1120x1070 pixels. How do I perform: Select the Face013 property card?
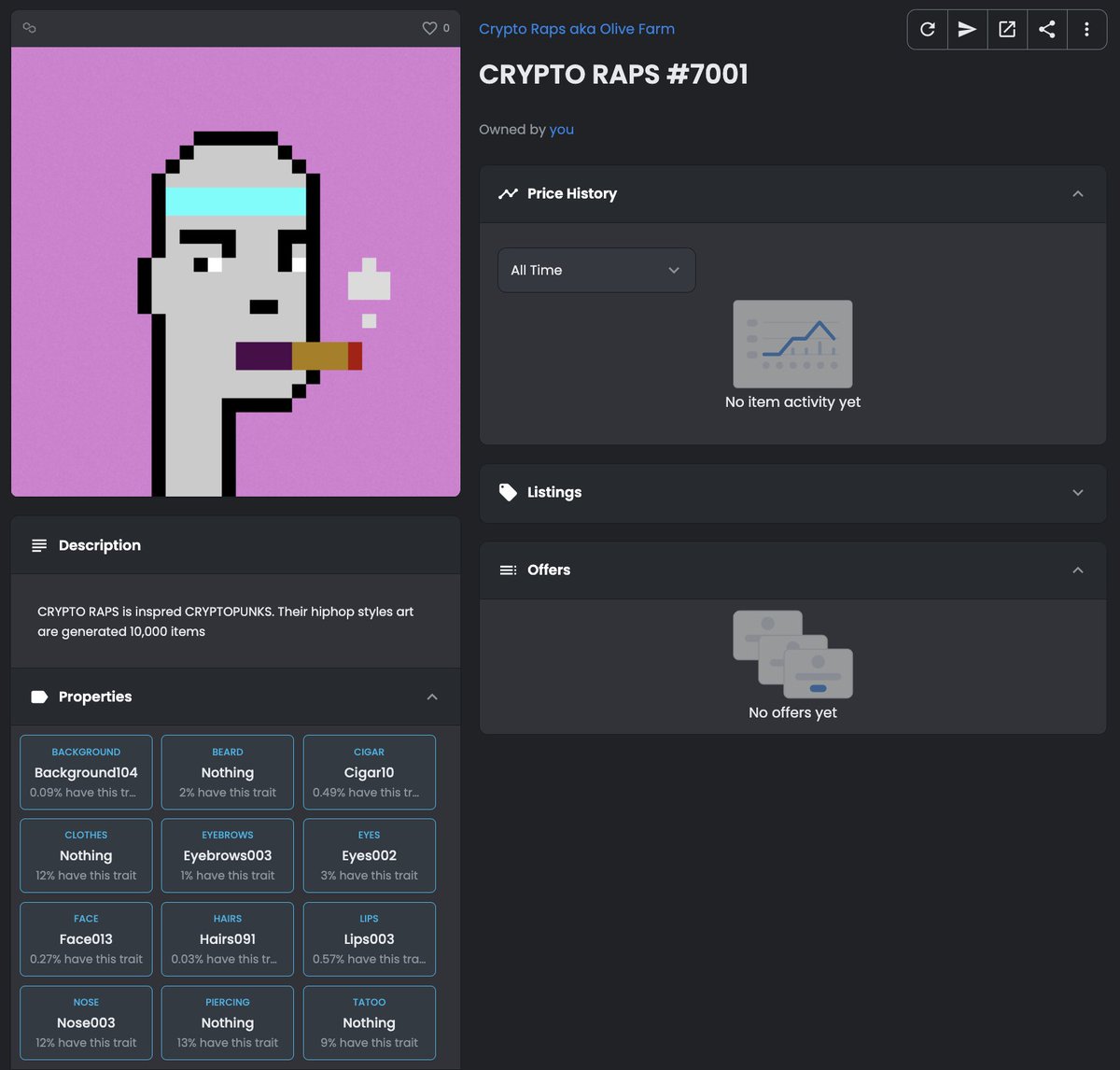(86, 939)
